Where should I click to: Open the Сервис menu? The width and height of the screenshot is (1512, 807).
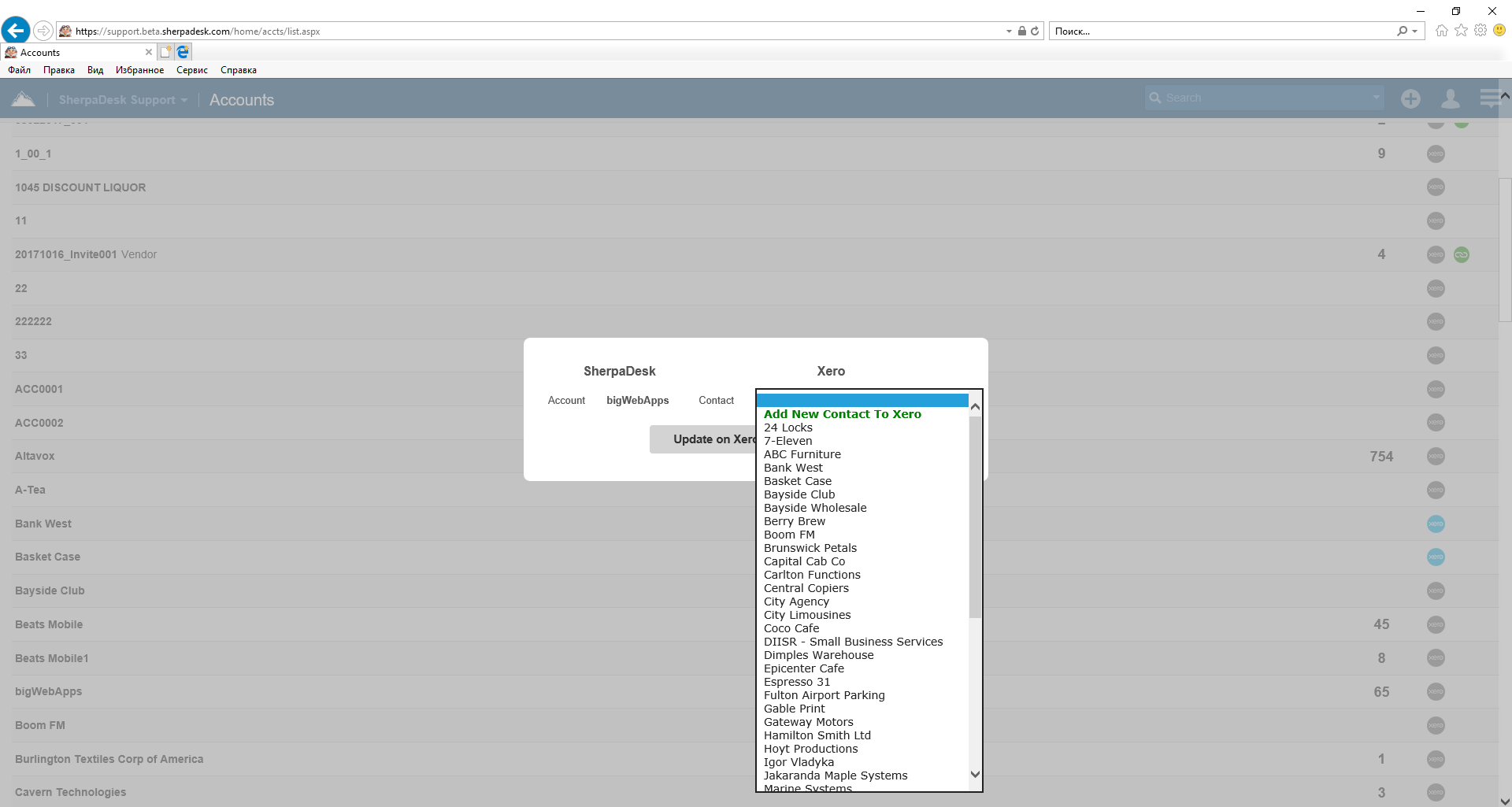tap(191, 70)
